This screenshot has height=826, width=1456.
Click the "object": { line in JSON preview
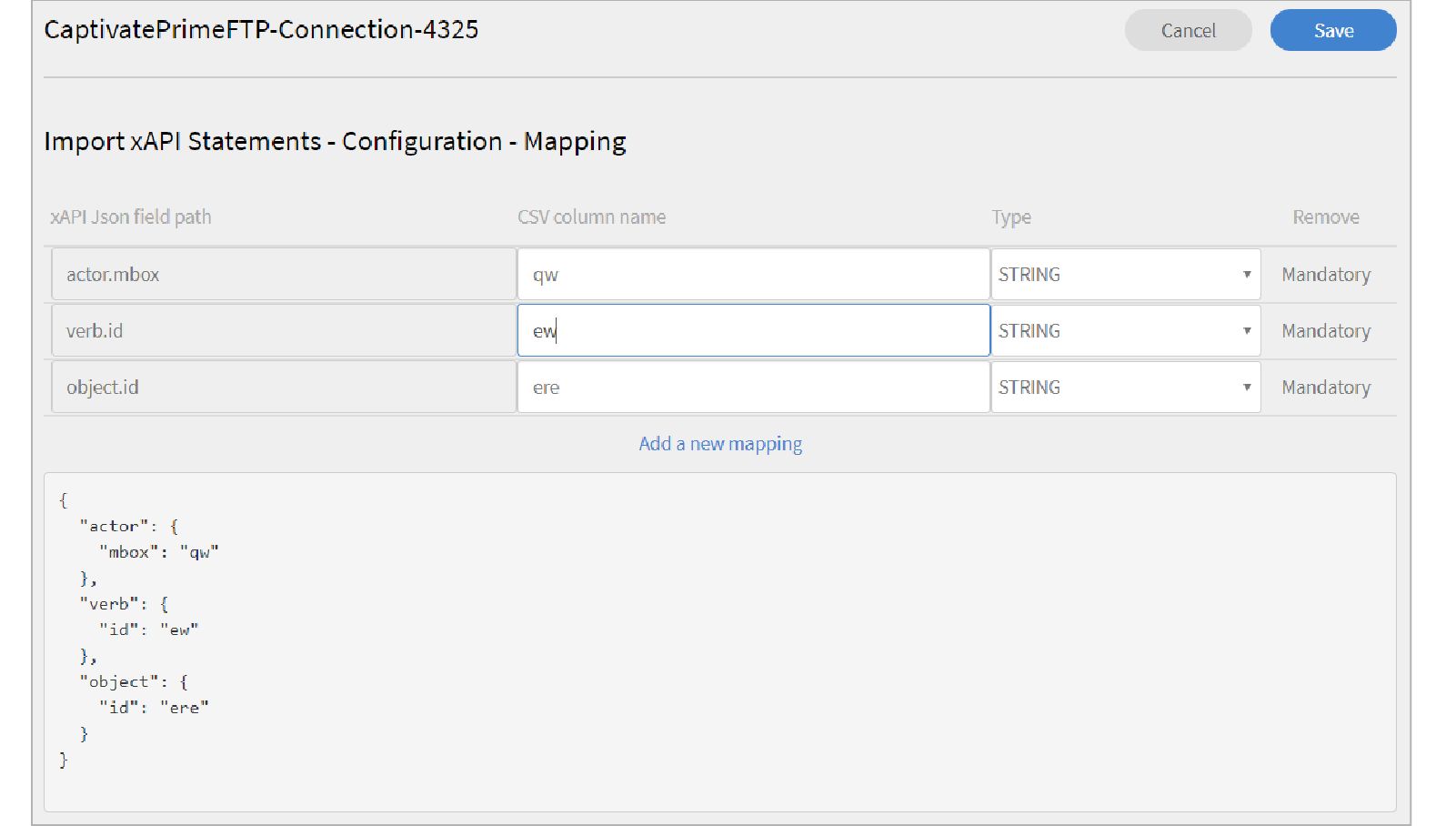134,682
